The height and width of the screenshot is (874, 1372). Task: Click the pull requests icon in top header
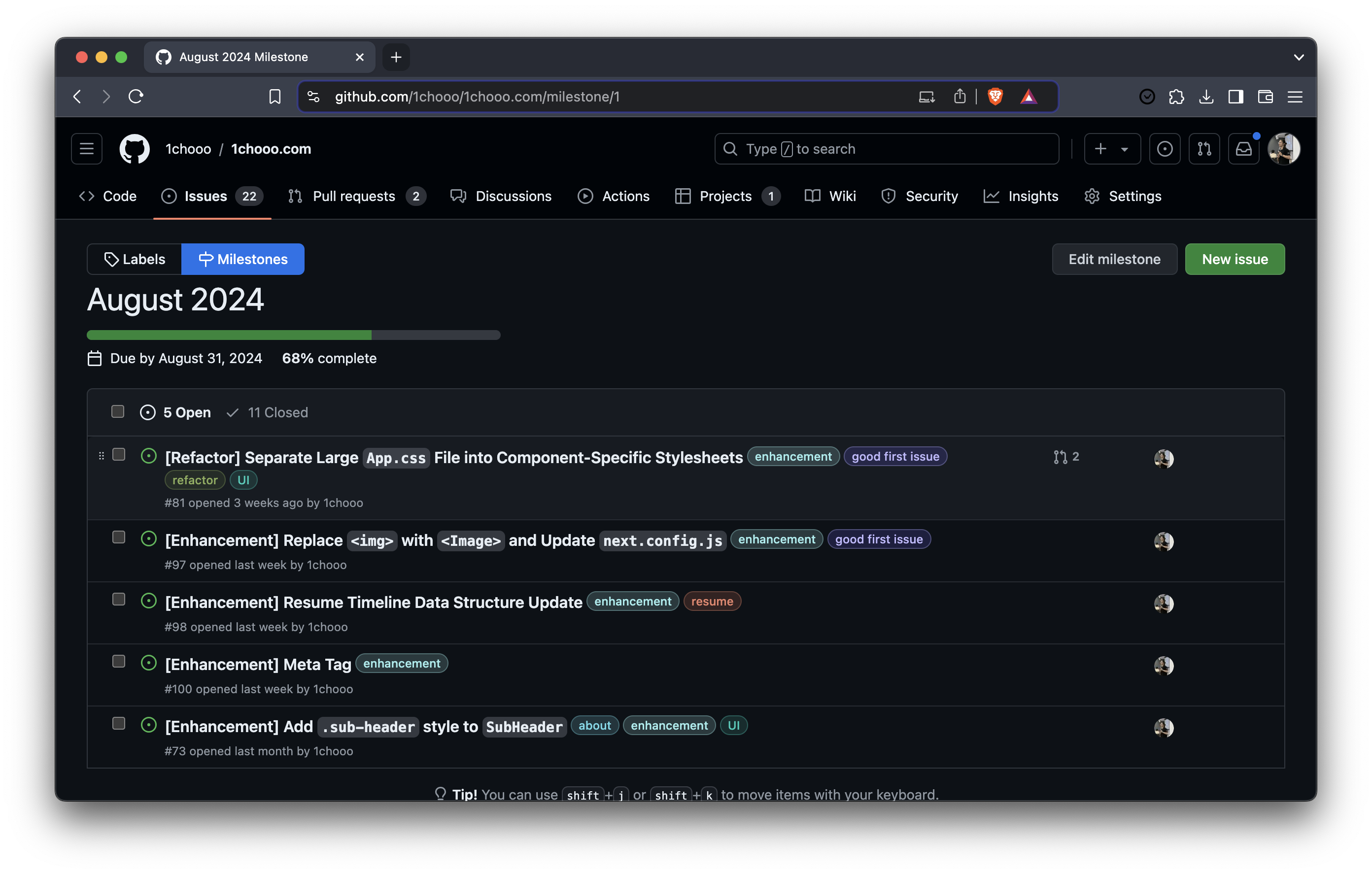[x=1204, y=149]
